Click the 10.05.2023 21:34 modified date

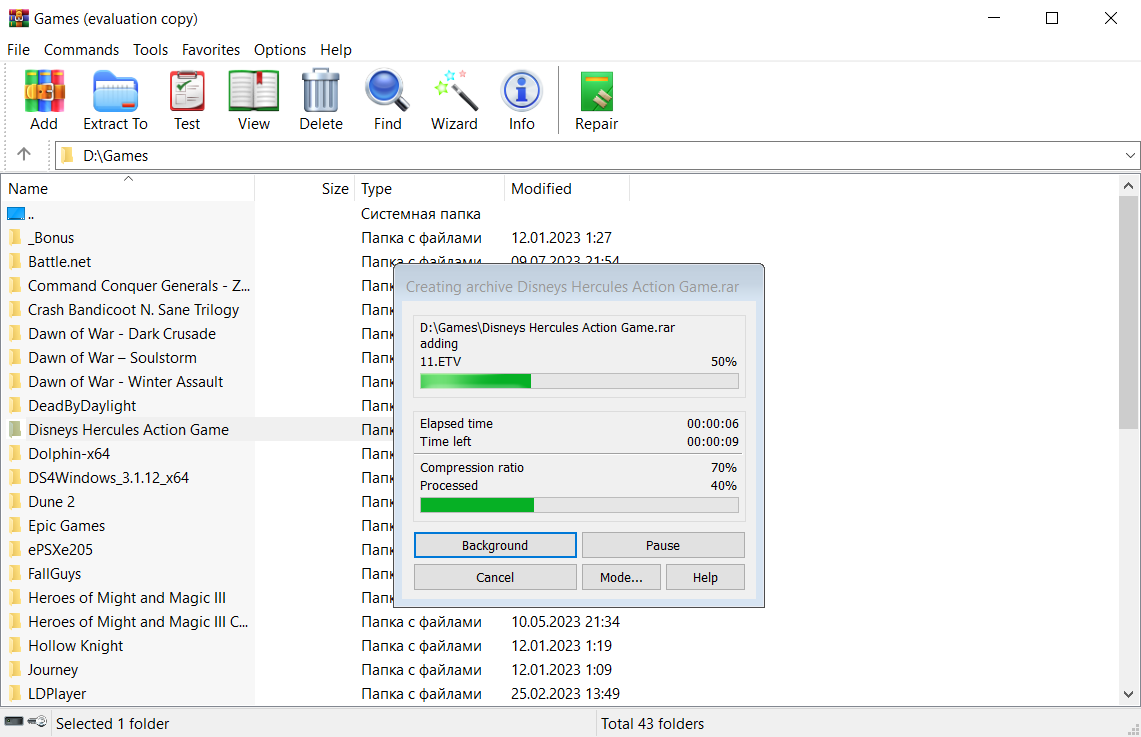tap(565, 622)
